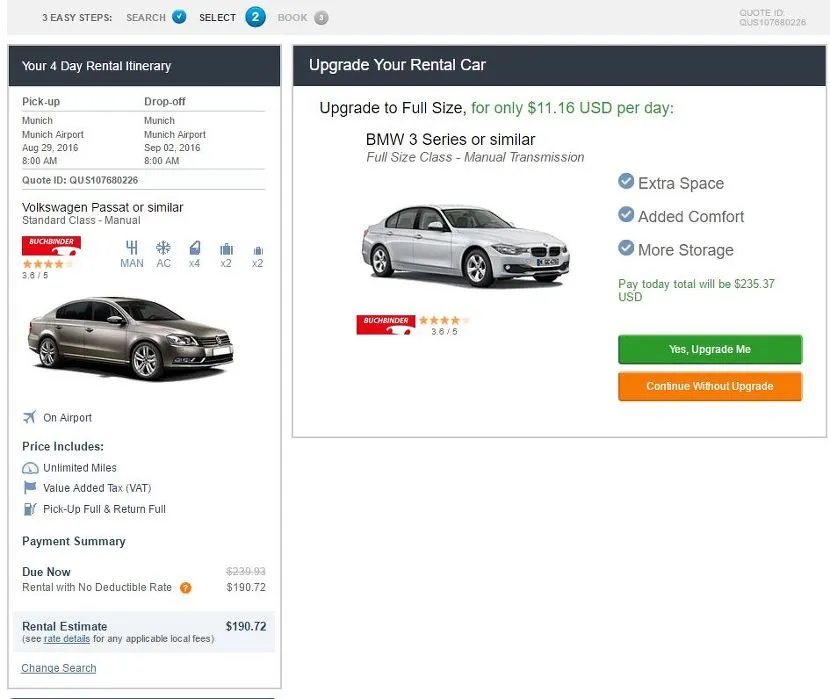Click the 'Payment Summary' heading
This screenshot has height=699, width=830.
point(74,541)
